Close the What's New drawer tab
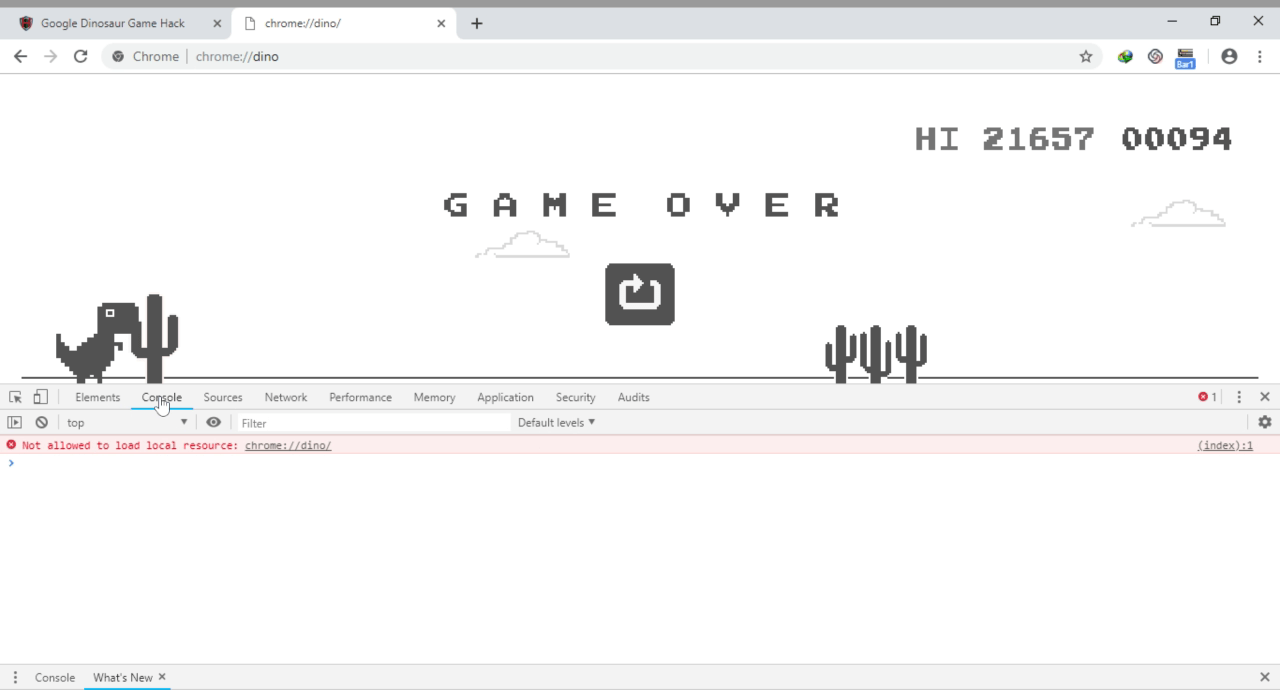 pyautogui.click(x=162, y=677)
